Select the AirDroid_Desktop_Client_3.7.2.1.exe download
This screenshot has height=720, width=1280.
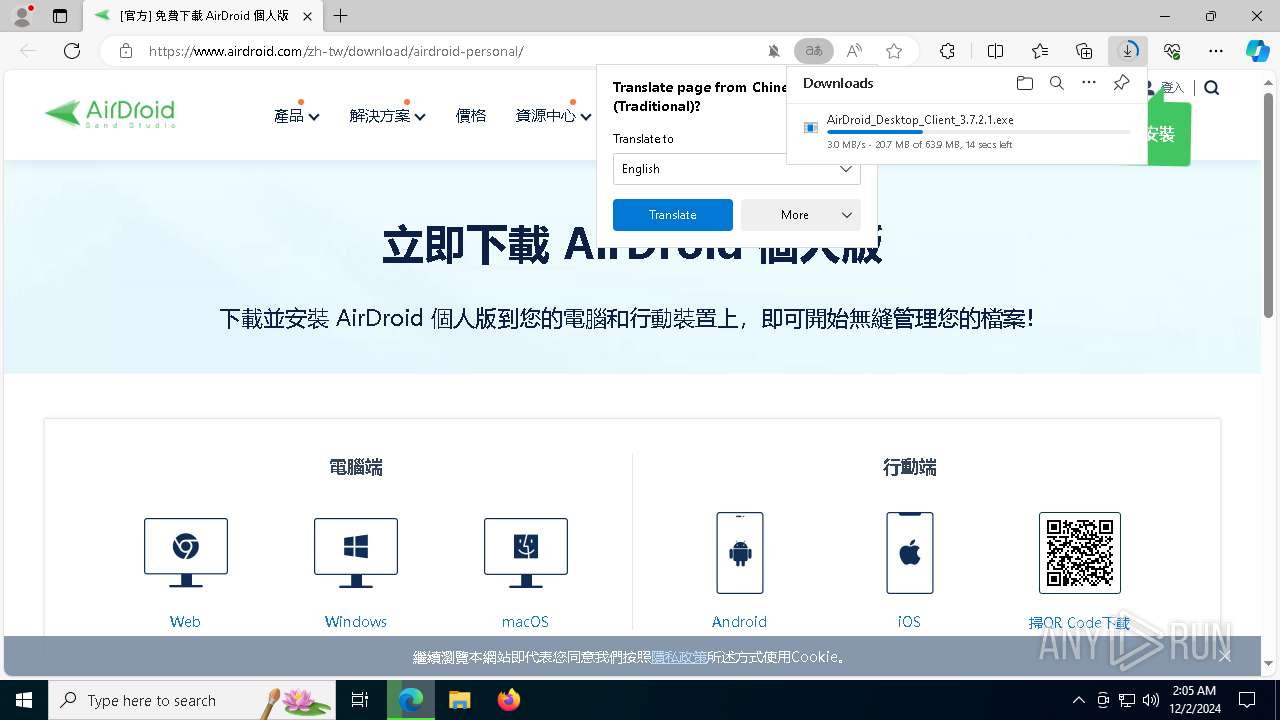(x=920, y=120)
